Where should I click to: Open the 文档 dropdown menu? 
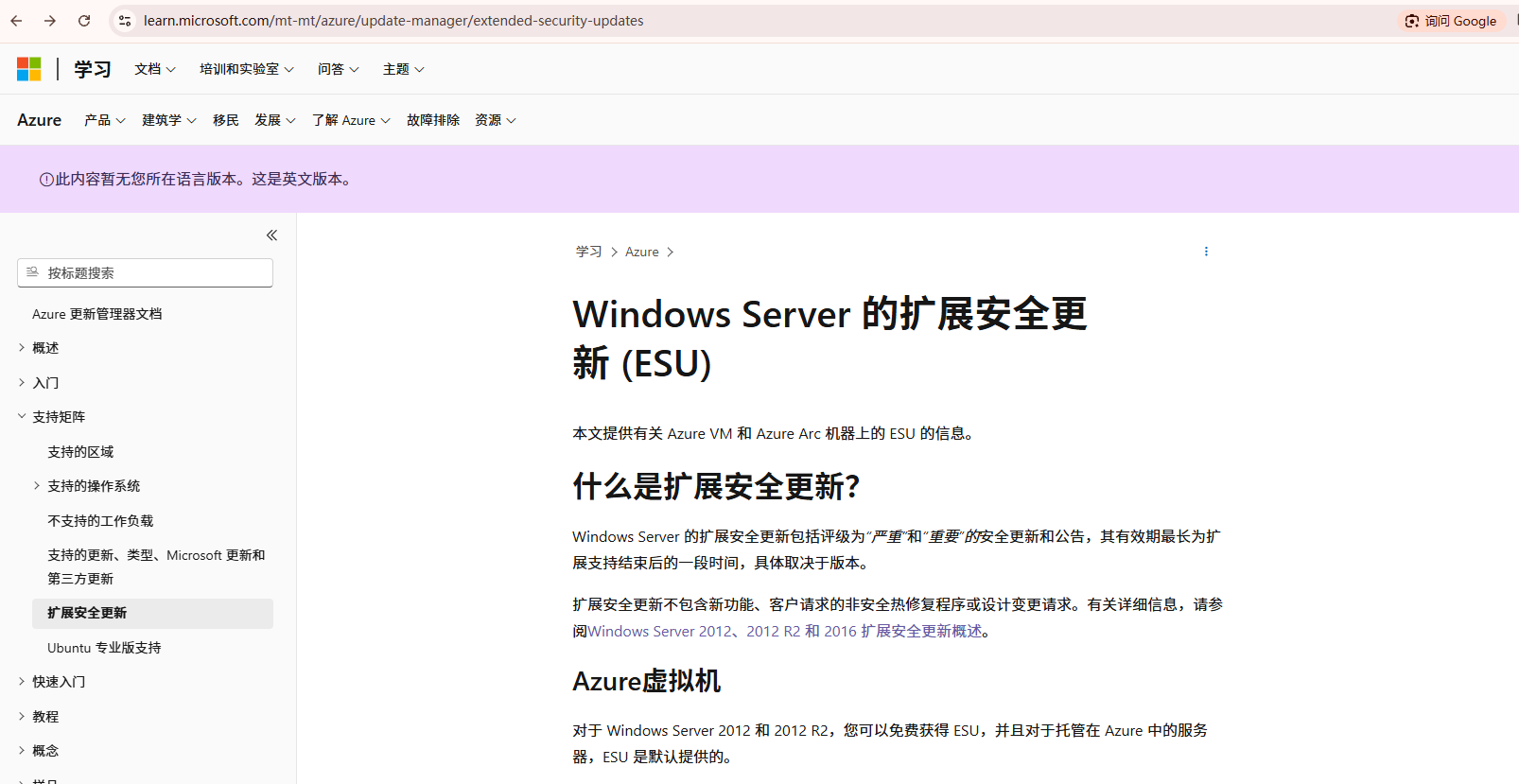click(155, 69)
